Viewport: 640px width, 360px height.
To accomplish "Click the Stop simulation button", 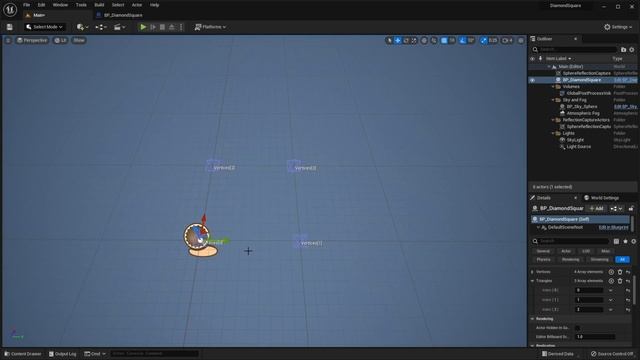I will (x=162, y=27).
